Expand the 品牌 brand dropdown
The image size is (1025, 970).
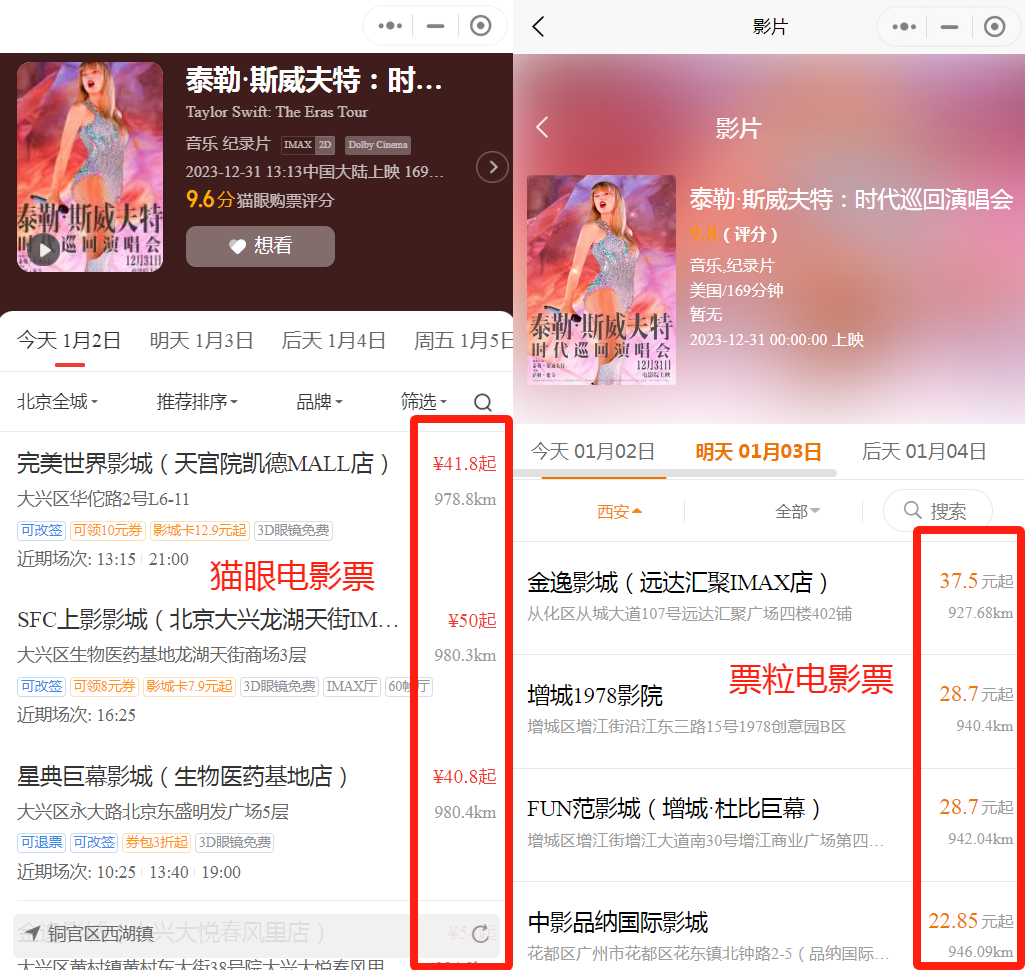pyautogui.click(x=319, y=402)
